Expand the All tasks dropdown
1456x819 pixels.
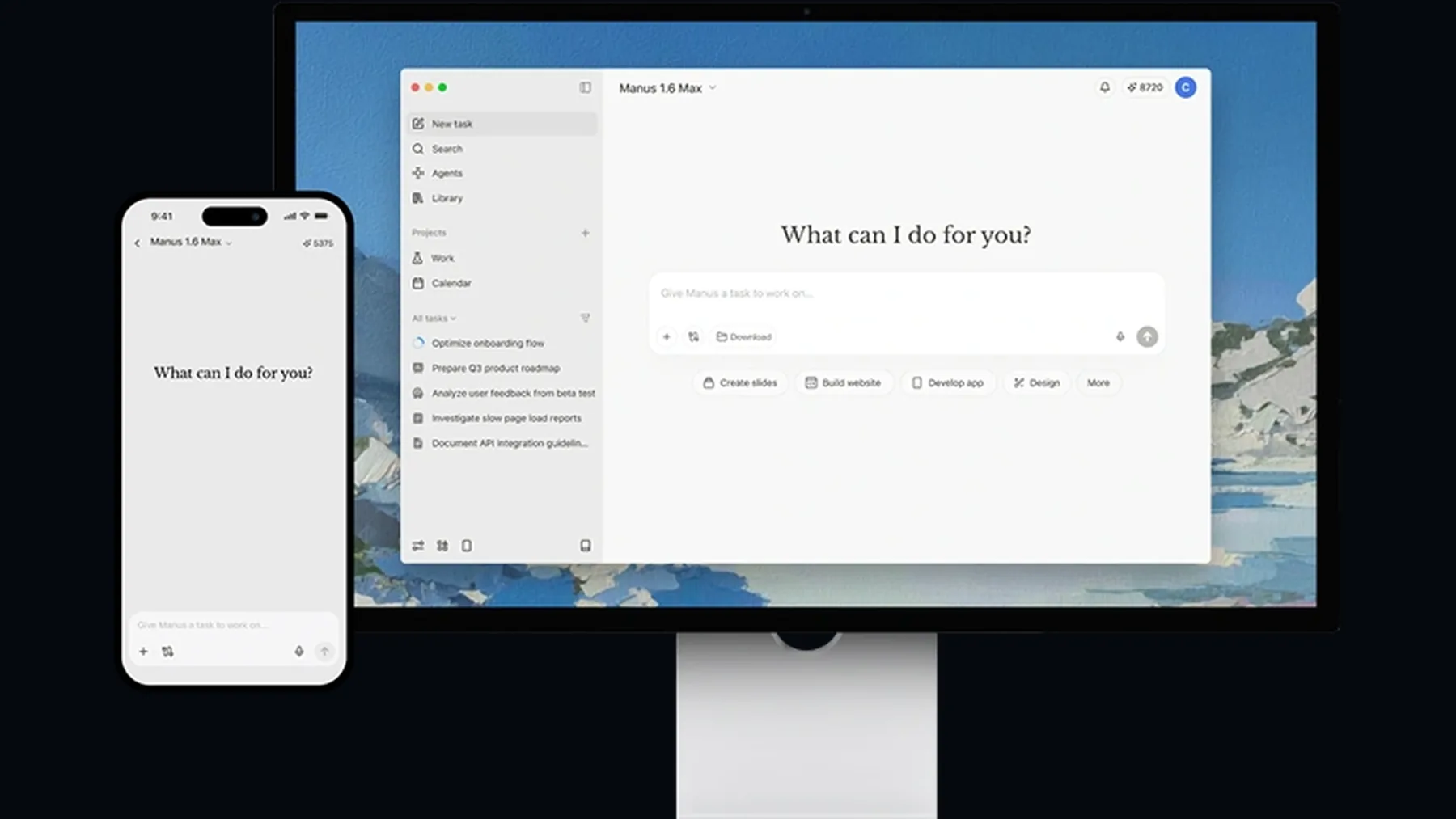click(434, 319)
